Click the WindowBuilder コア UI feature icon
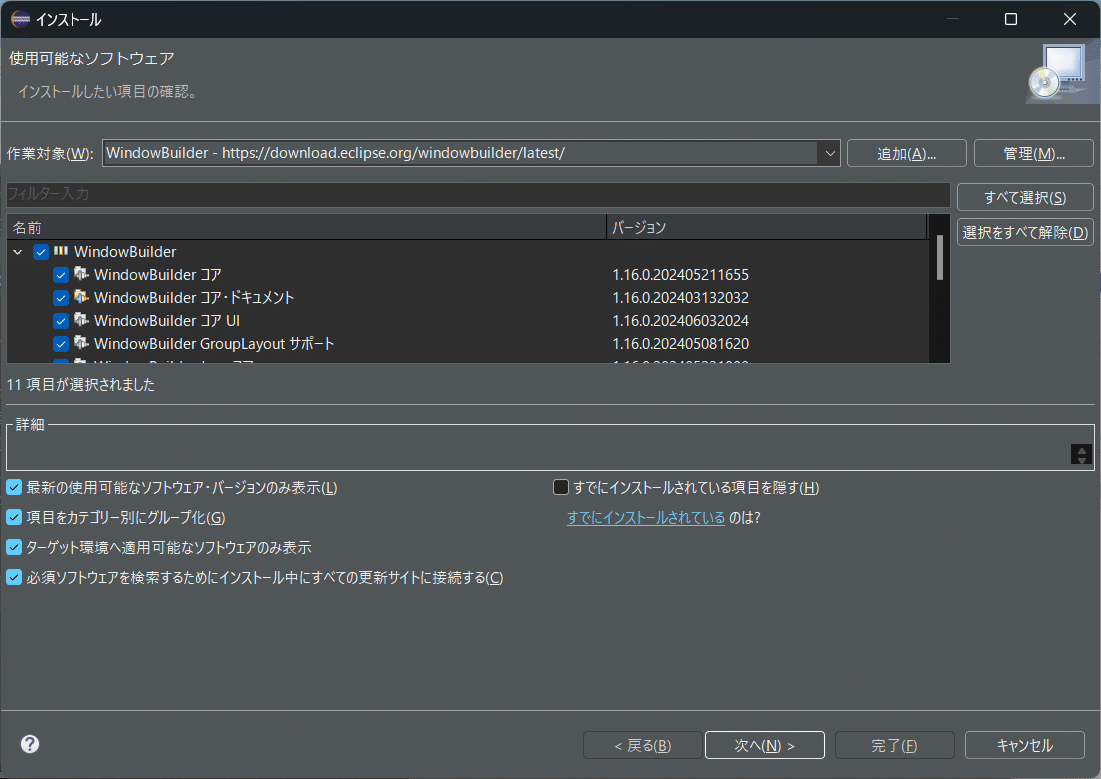This screenshot has width=1101, height=779. click(x=81, y=320)
